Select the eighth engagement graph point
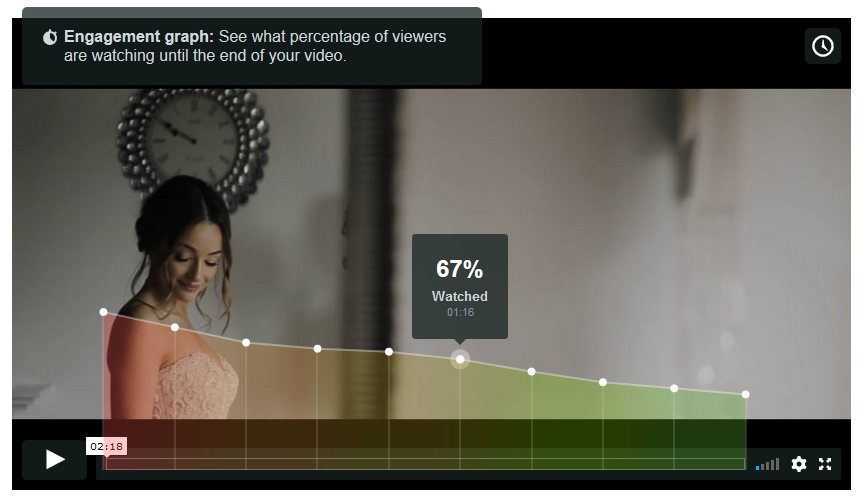Viewport: 858px width, 497px height. click(x=602, y=382)
